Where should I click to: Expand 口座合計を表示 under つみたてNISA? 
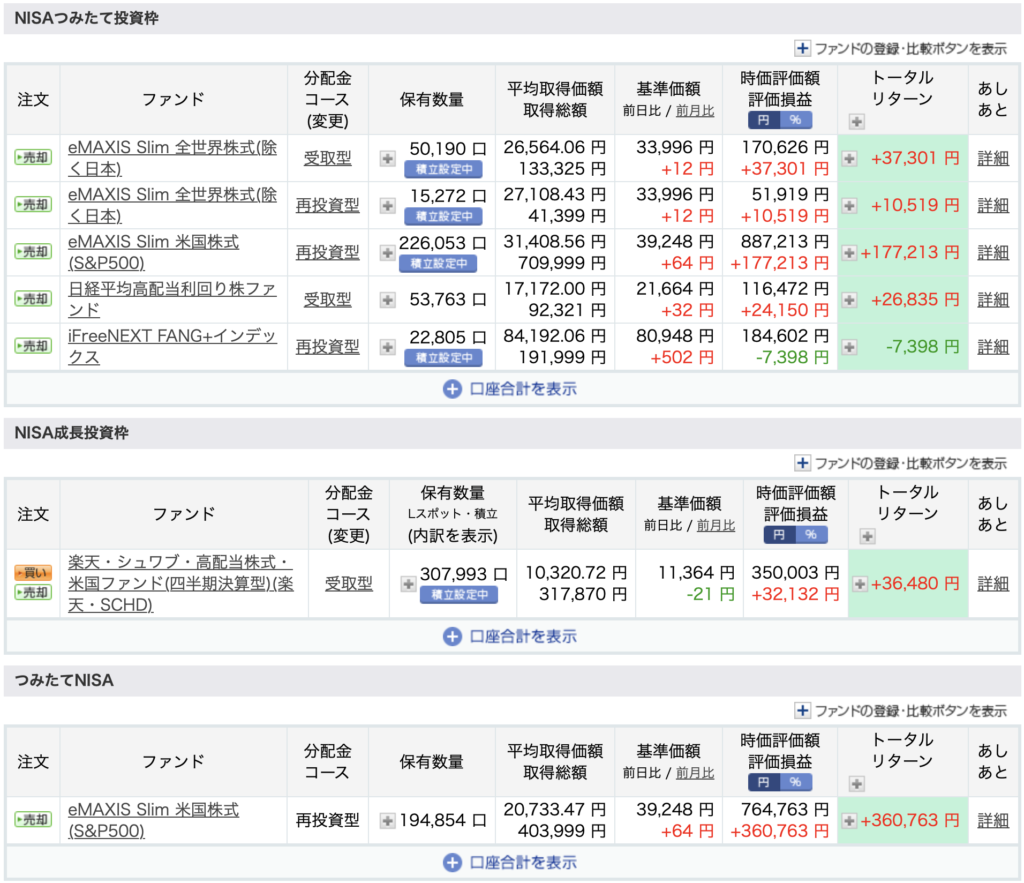point(510,863)
